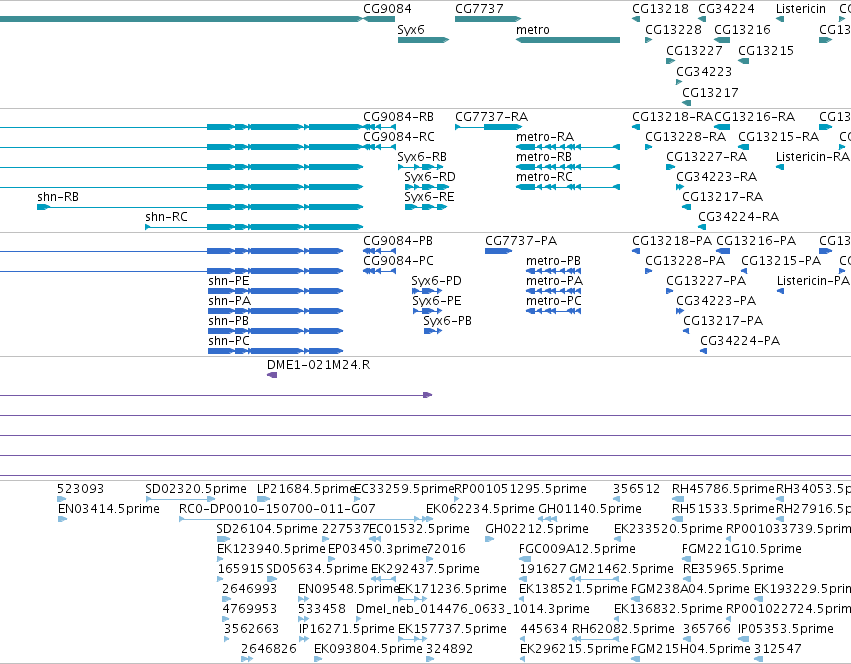Select the Syx6-PB protein label
Viewport: 851px width, 664px height.
(x=447, y=321)
